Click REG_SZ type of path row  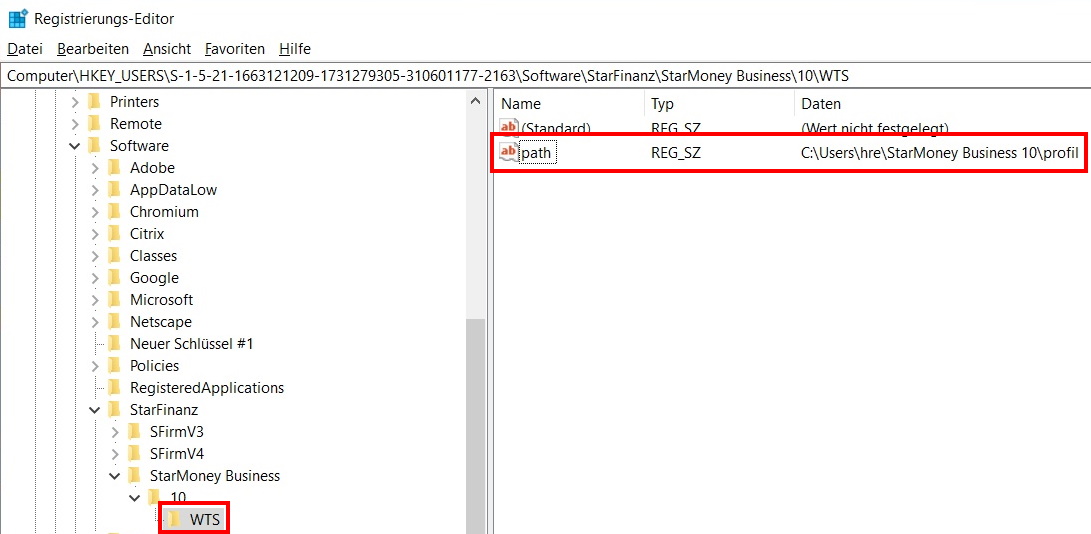(676, 152)
